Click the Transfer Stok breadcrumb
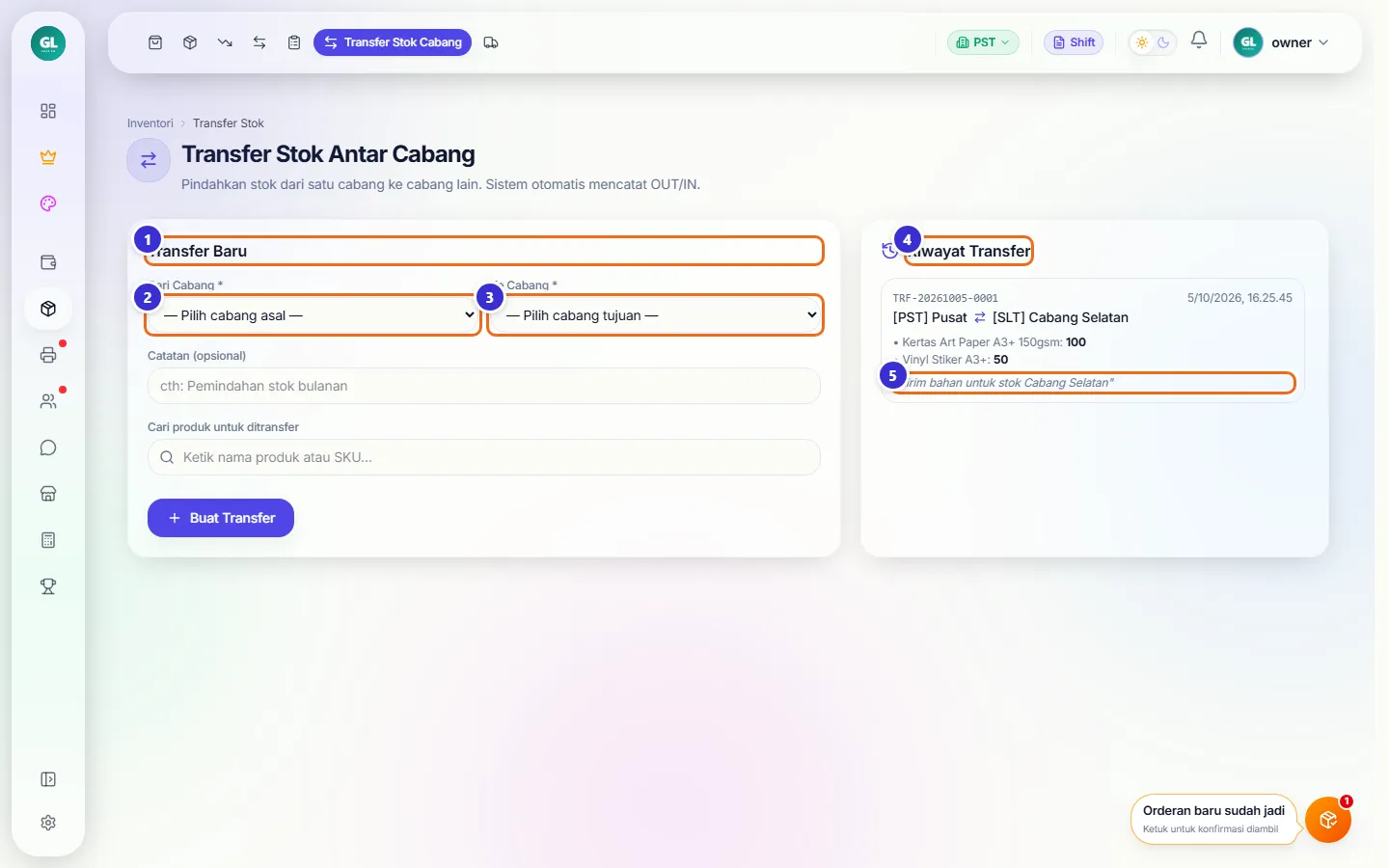The width and height of the screenshot is (1389, 868). click(229, 123)
